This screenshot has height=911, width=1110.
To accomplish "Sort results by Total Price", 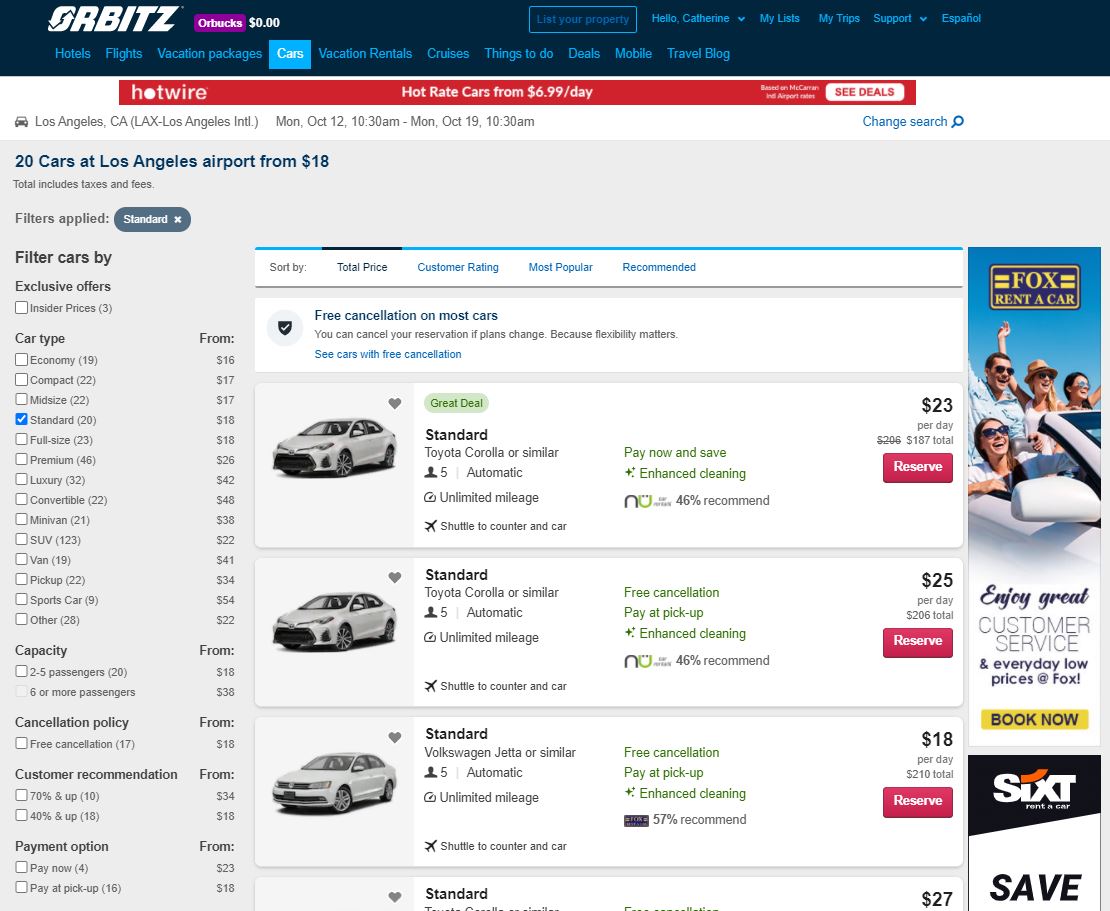I will (x=362, y=268).
